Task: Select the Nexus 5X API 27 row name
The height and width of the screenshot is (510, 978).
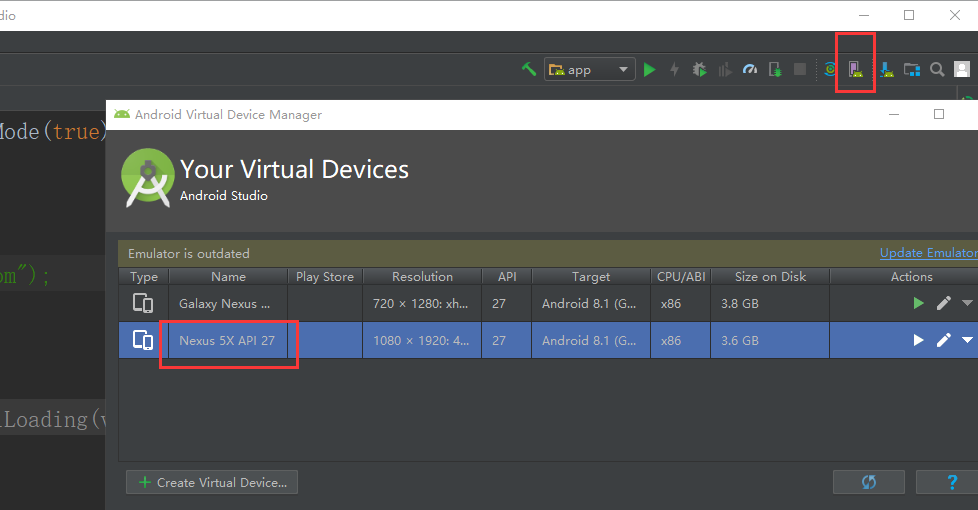Action: point(227,340)
